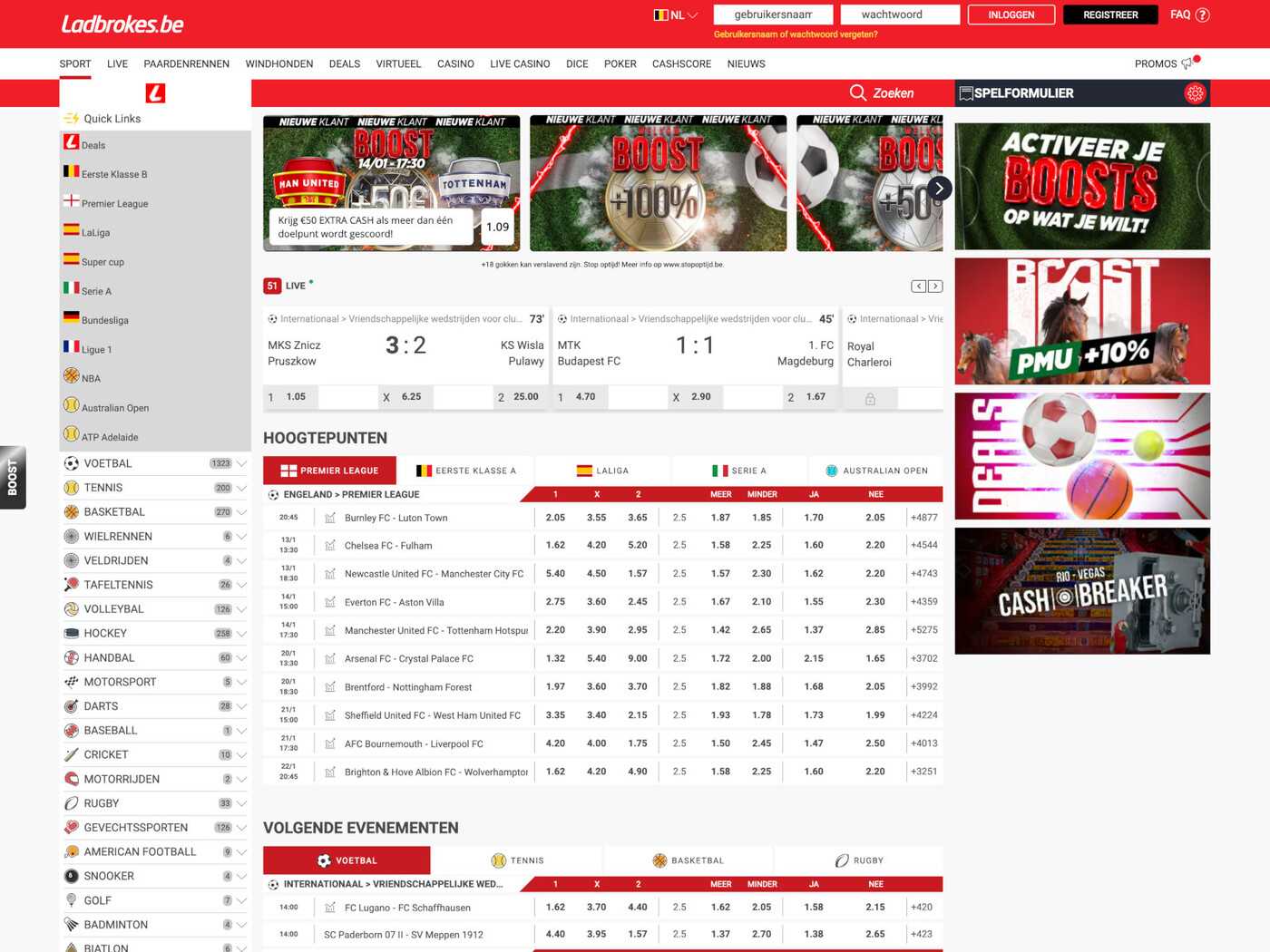This screenshot has width=1270, height=952.
Task: Open Man United Tottenham boost odds 1.09
Action: (x=497, y=227)
